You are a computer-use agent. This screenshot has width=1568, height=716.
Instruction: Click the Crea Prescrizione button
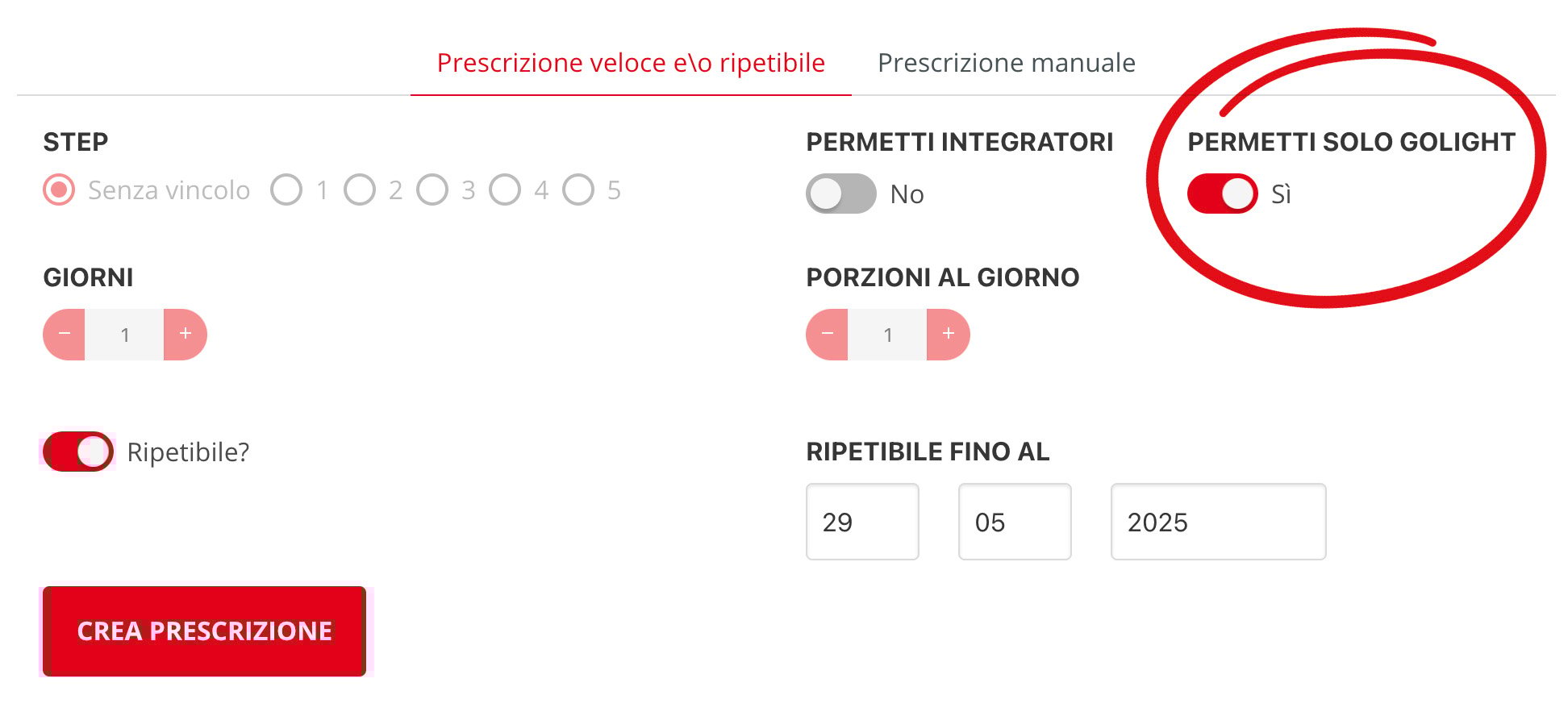pyautogui.click(x=204, y=631)
